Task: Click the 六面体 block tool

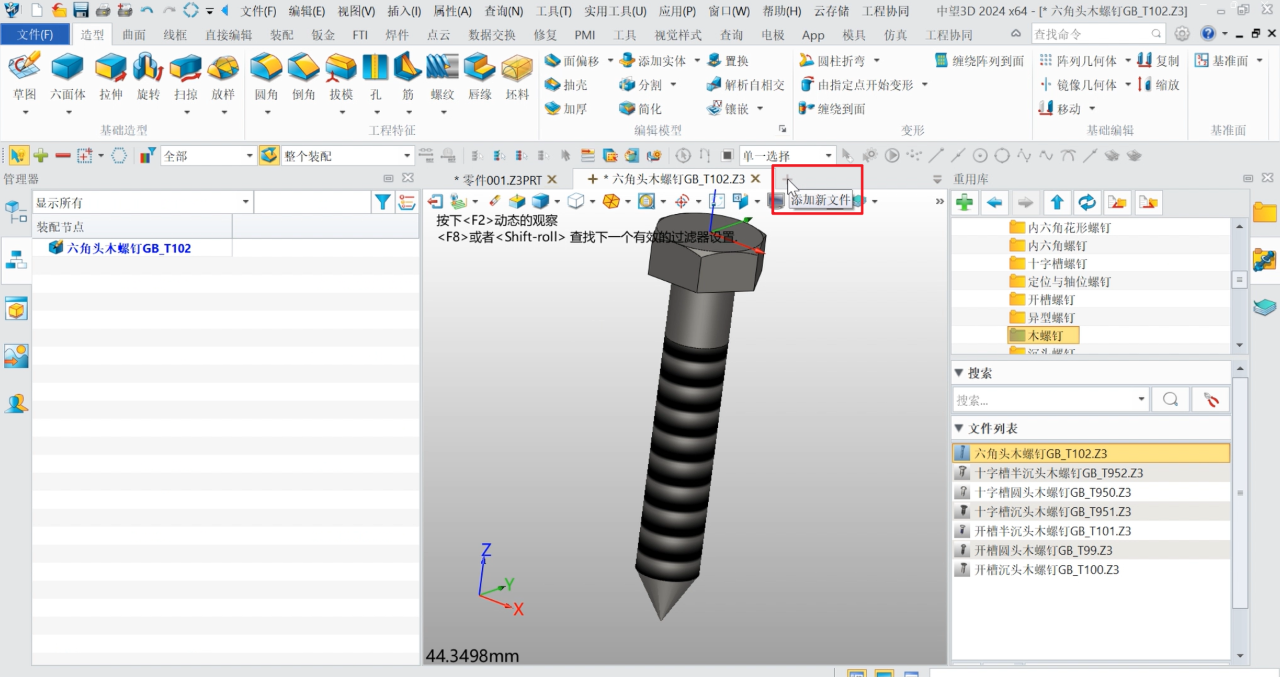Action: click(x=67, y=77)
